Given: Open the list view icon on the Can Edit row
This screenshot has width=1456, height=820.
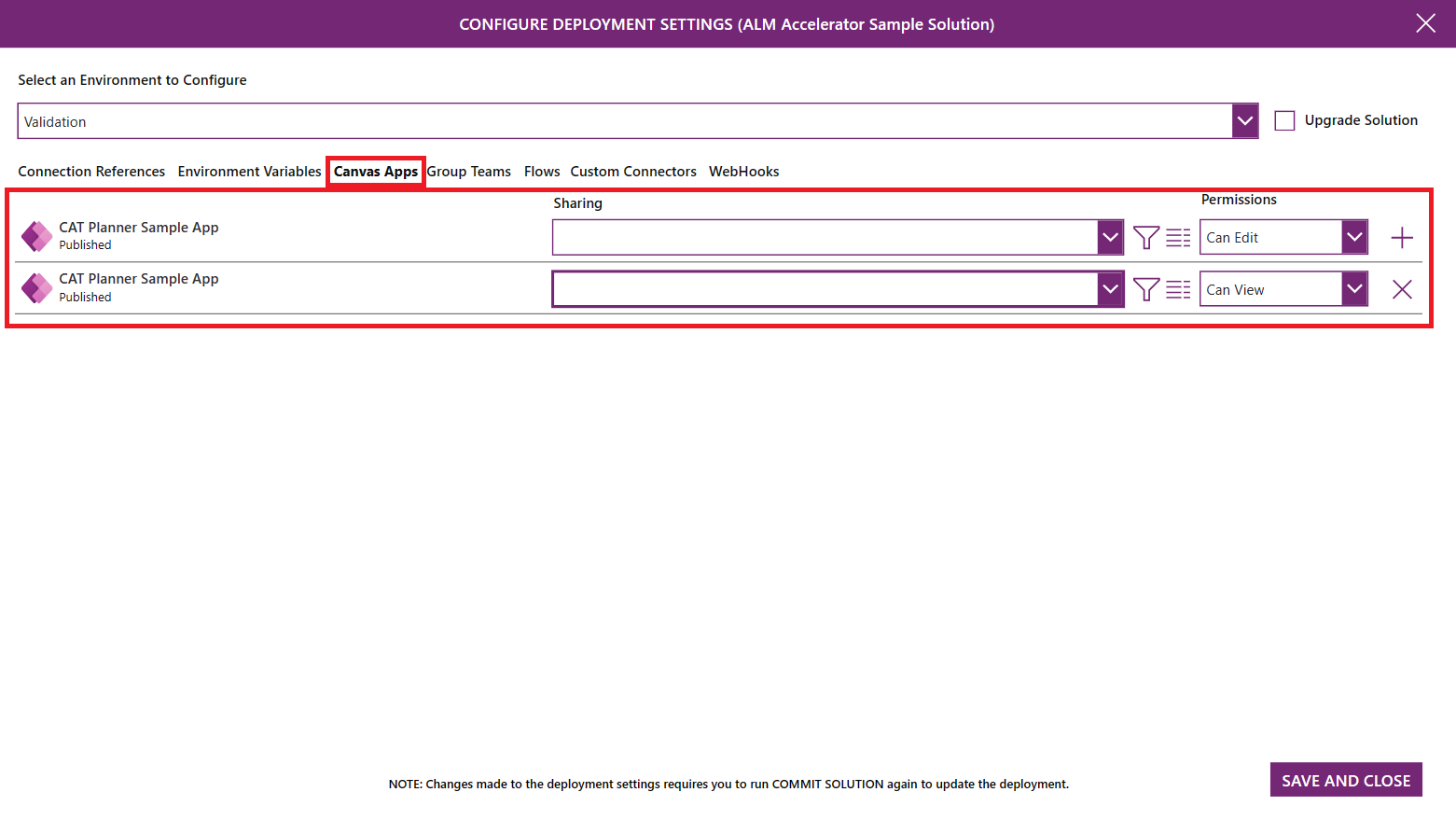Looking at the screenshot, I should (1178, 237).
